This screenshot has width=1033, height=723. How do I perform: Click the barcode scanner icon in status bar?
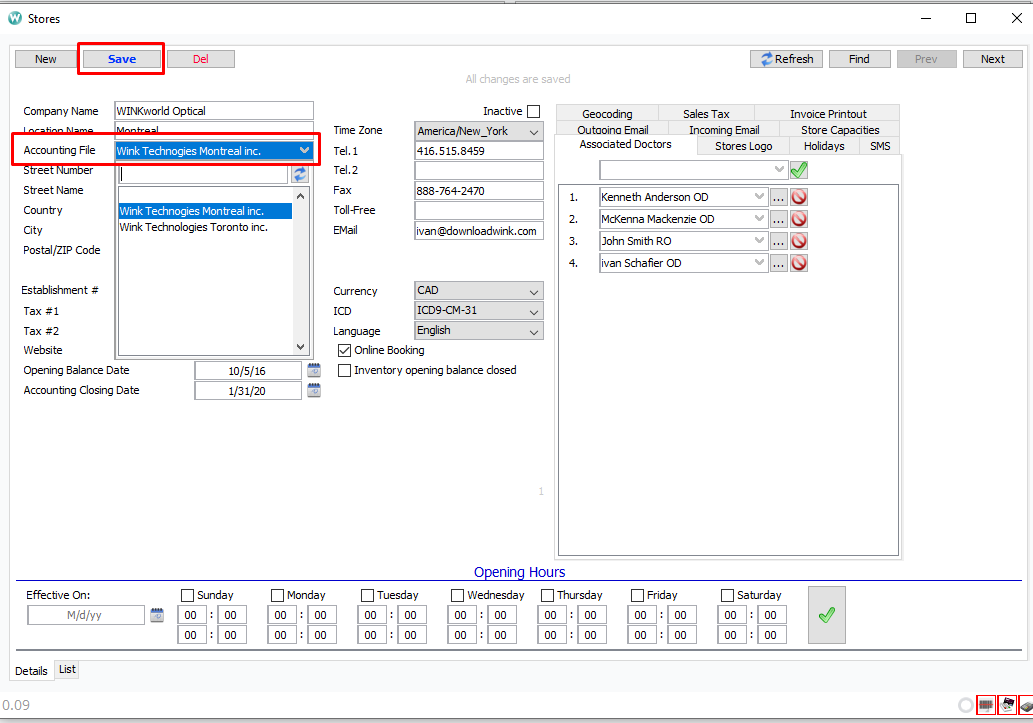986,705
